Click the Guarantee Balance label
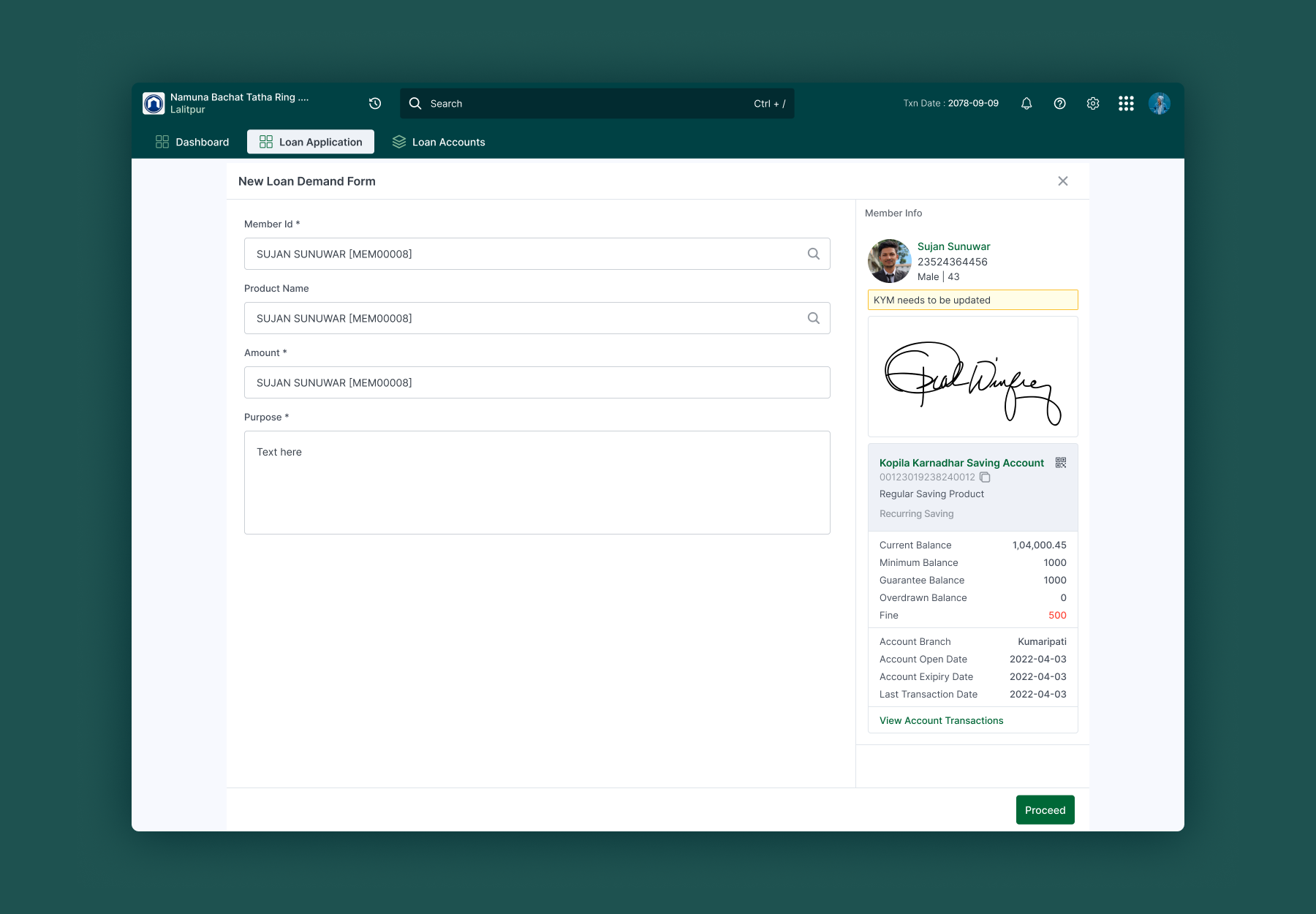Screen dimensions: 1316x914 [x=922, y=580]
